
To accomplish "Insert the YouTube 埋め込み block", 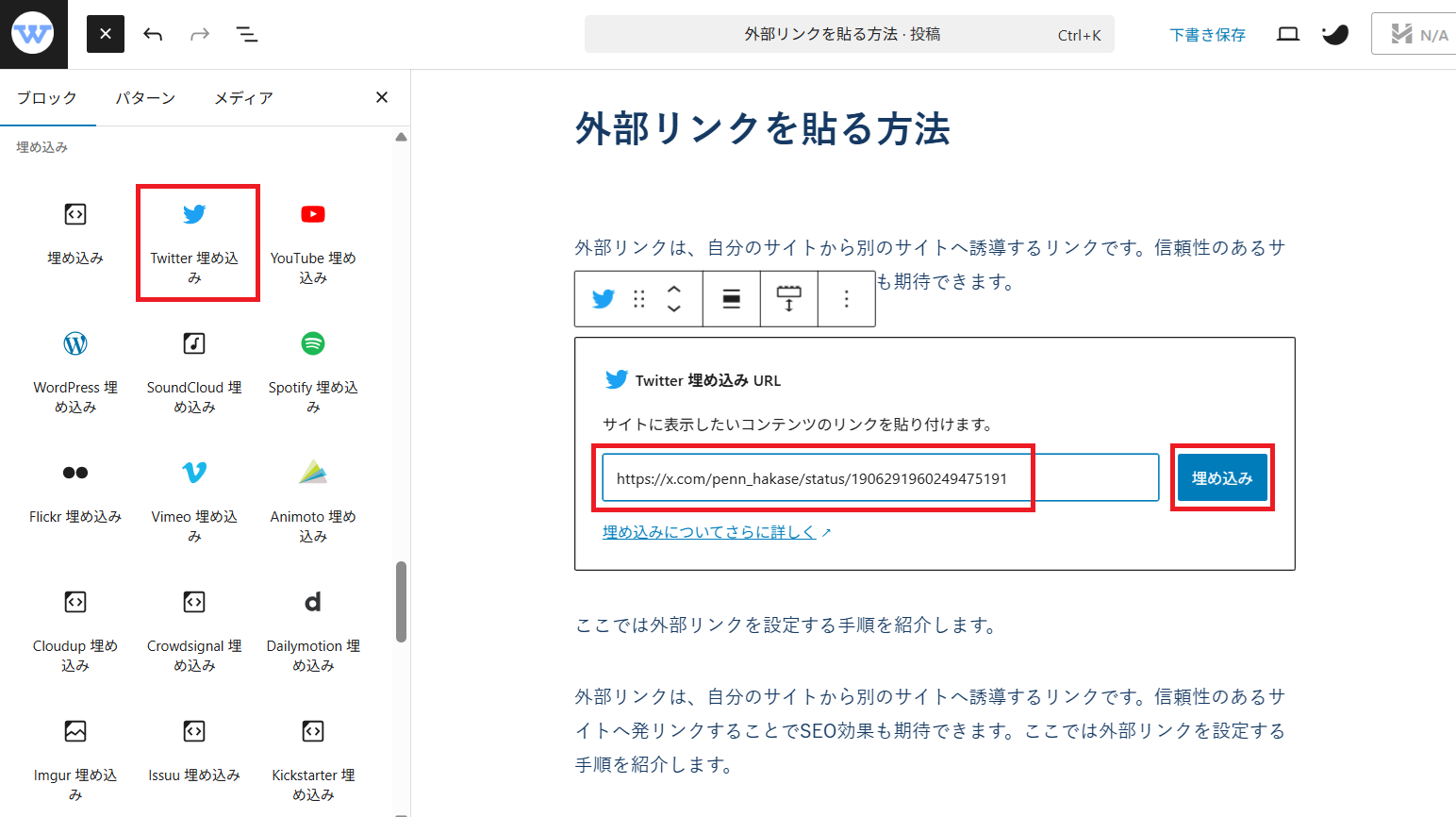I will pyautogui.click(x=313, y=243).
